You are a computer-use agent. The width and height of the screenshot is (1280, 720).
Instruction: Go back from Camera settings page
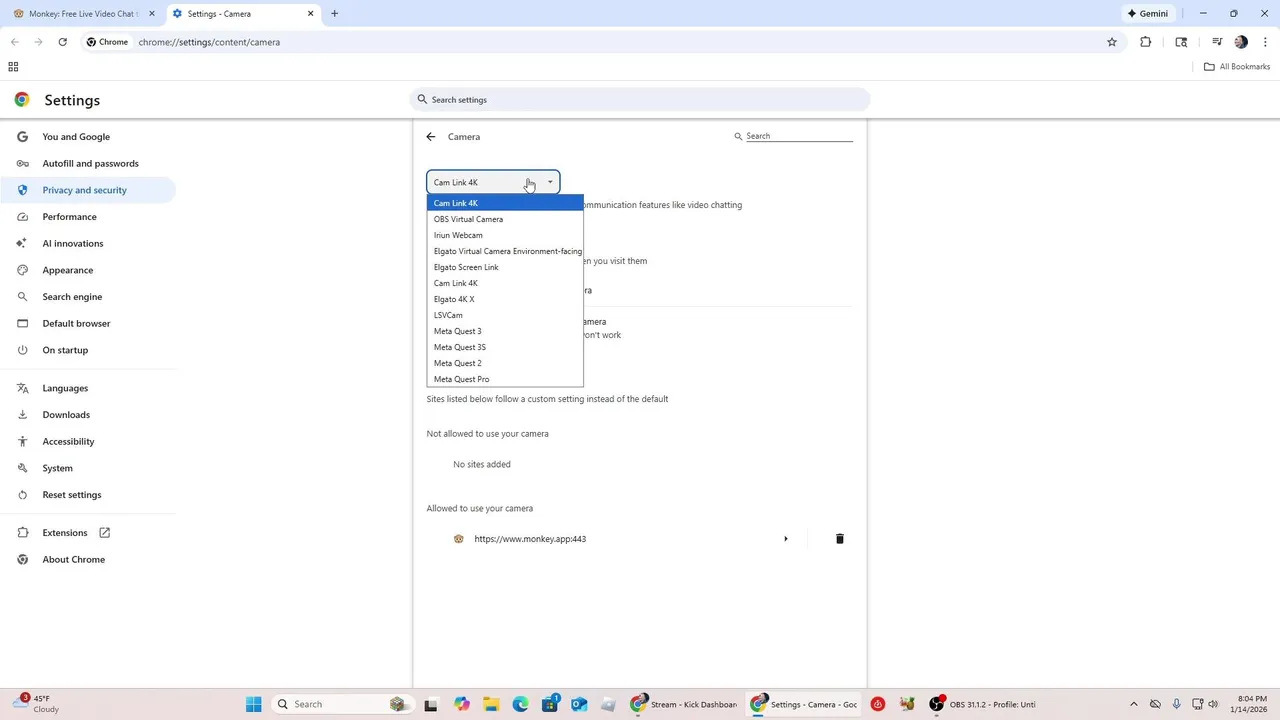tap(431, 137)
